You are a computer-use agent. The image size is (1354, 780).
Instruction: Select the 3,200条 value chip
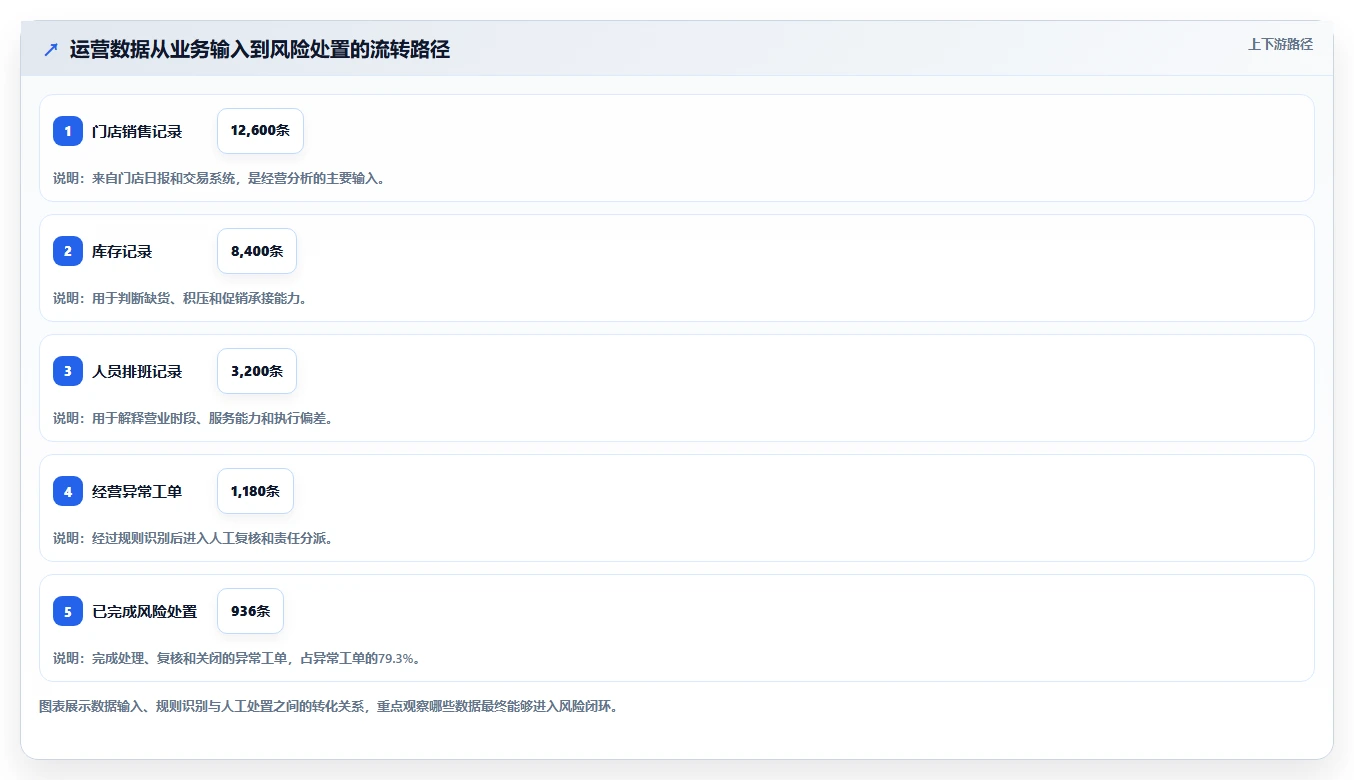257,371
